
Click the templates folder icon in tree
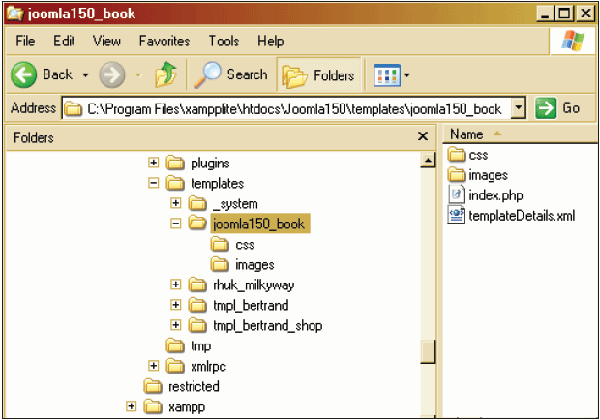[175, 183]
